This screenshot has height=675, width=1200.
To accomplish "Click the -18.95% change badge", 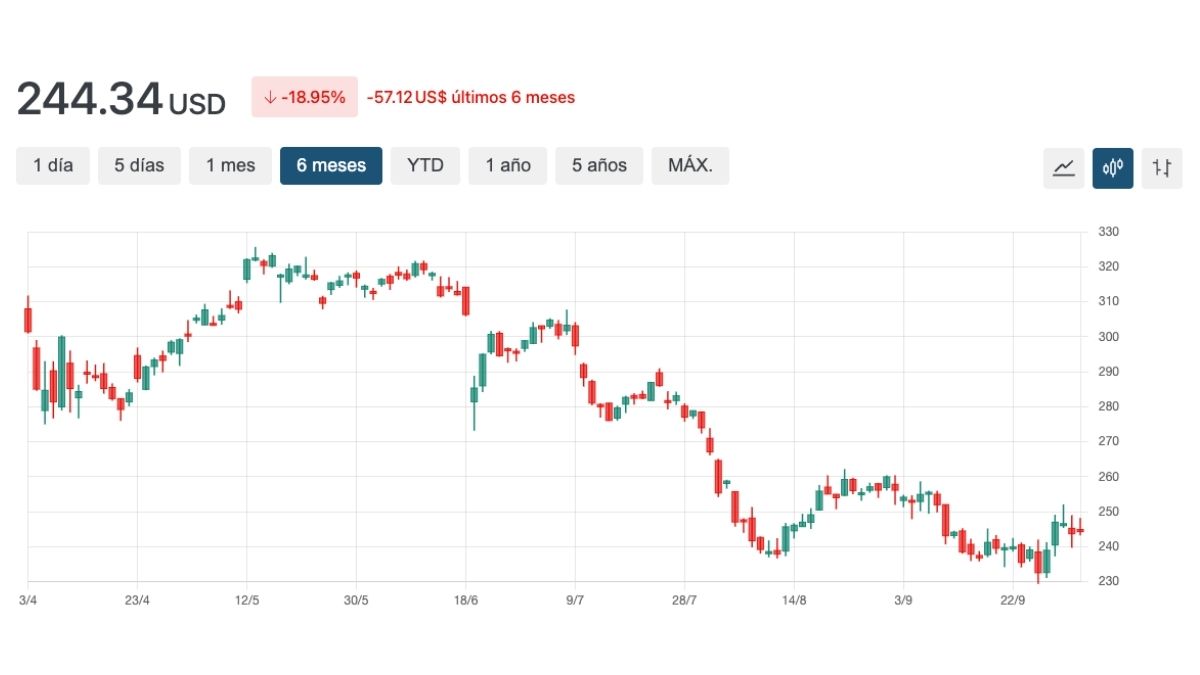I will tap(304, 97).
